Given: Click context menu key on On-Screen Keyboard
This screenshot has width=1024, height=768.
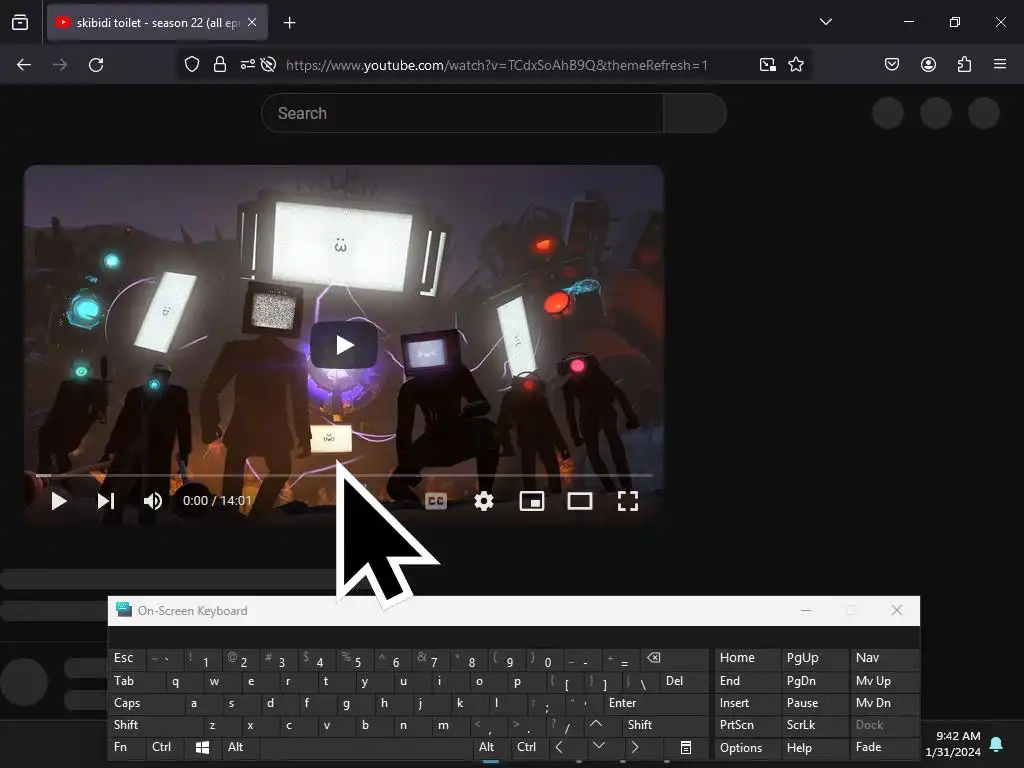Looking at the screenshot, I should tap(686, 747).
